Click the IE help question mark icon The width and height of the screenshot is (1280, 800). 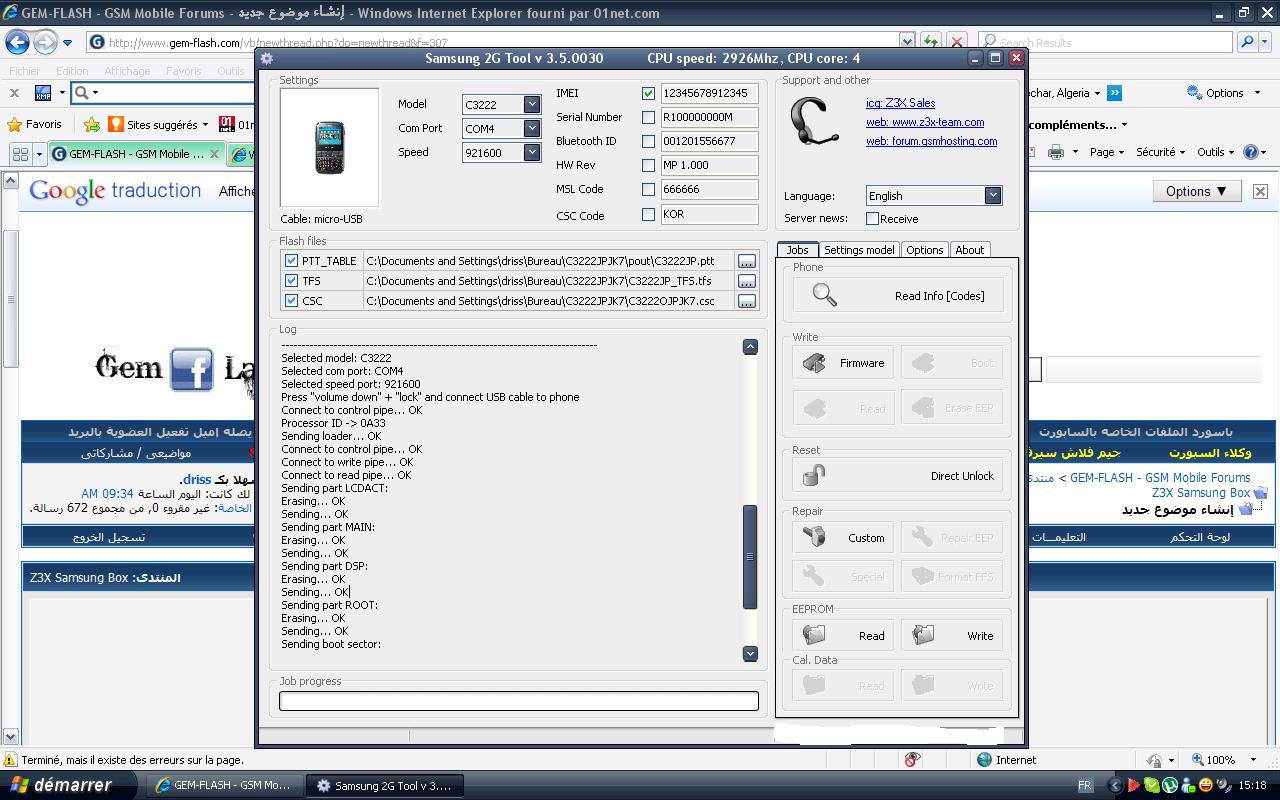click(1250, 152)
